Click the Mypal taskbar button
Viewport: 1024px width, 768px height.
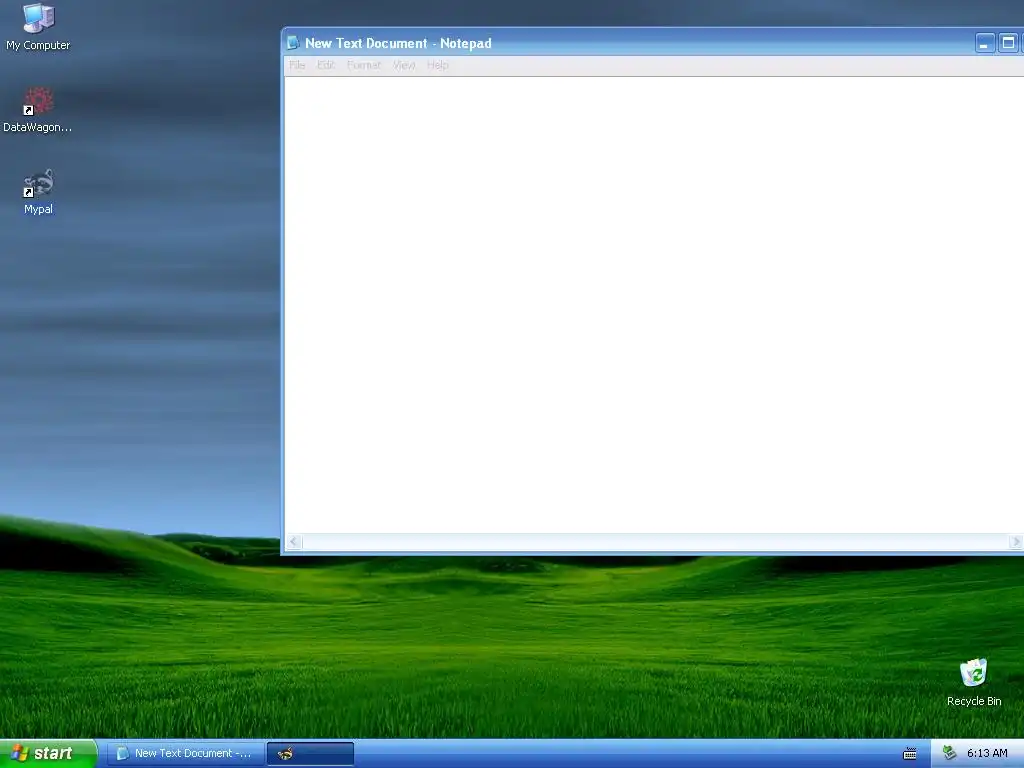pyautogui.click(x=310, y=754)
